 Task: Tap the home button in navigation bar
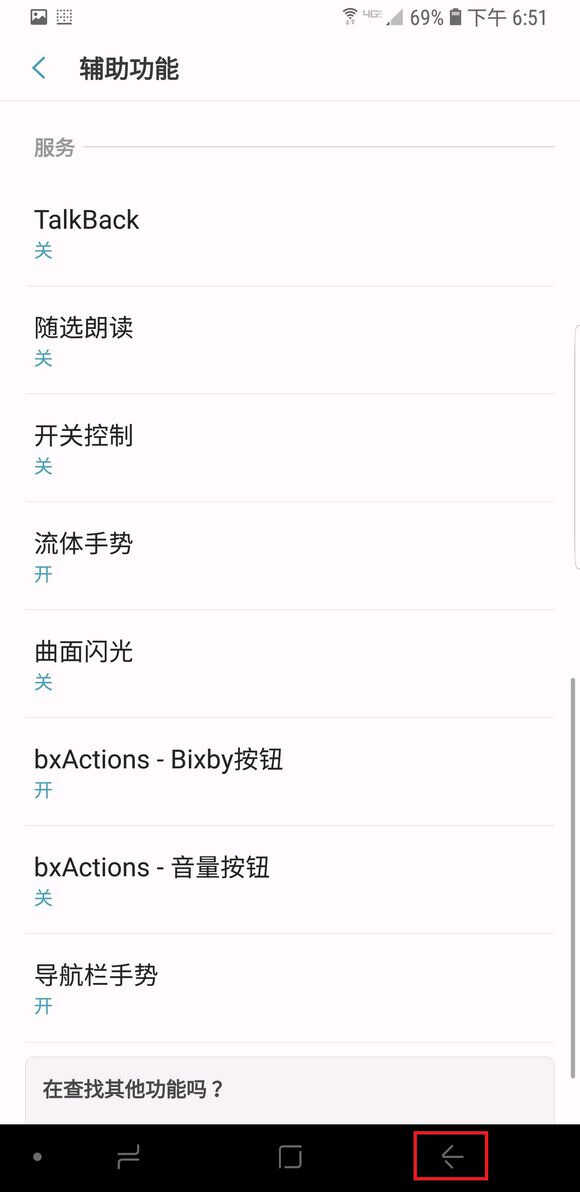290,1157
